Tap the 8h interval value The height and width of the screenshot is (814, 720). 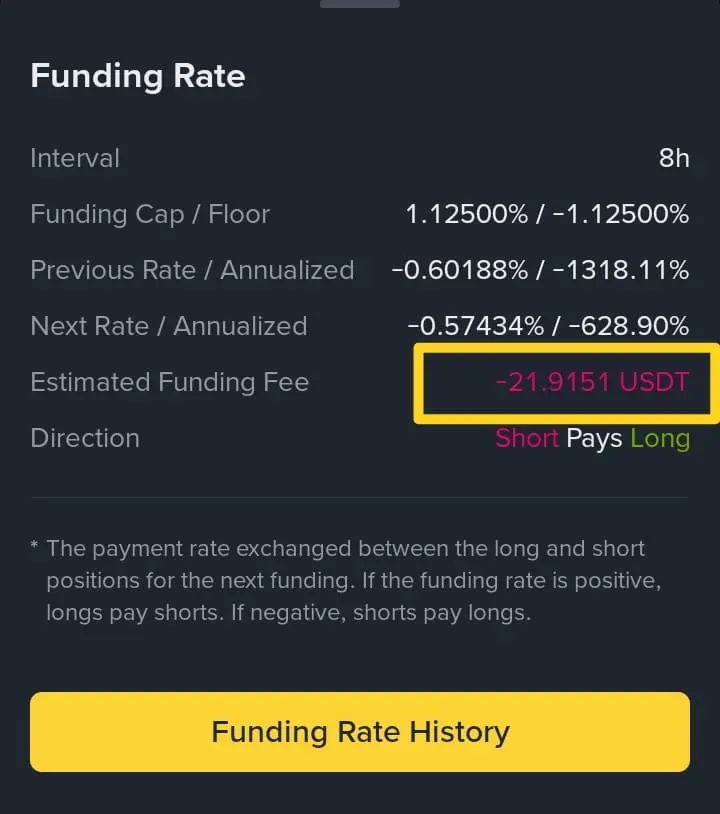pos(674,158)
